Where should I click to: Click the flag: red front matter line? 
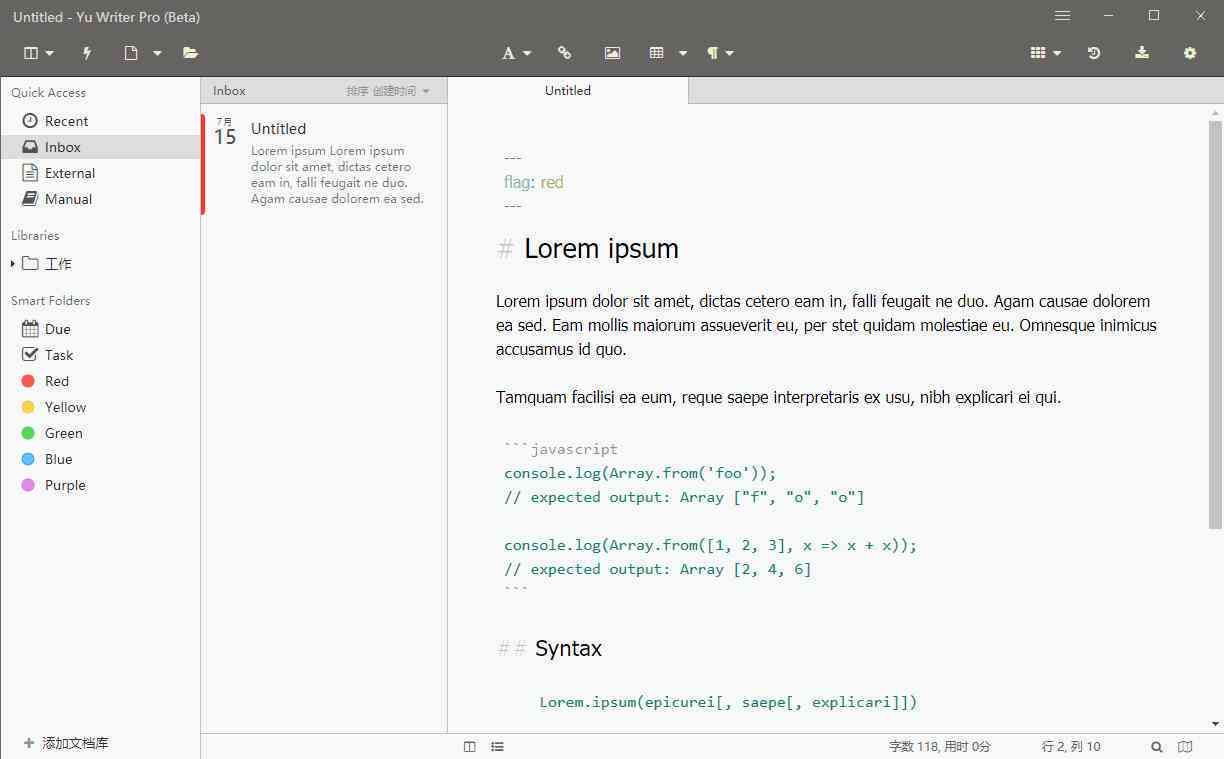pyautogui.click(x=534, y=182)
